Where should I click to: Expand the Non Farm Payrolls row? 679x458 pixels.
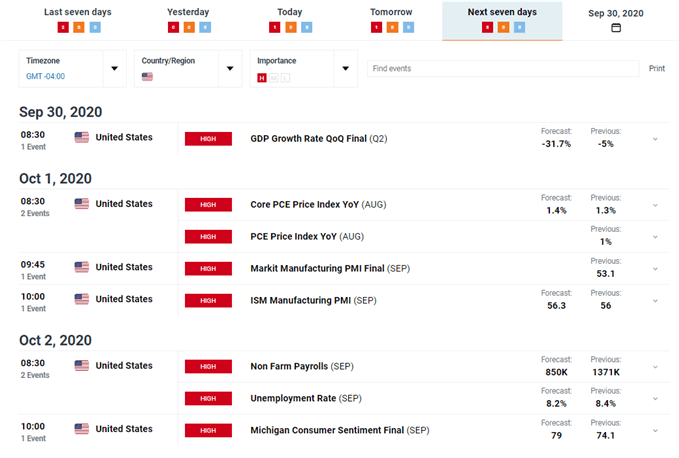[x=655, y=367]
